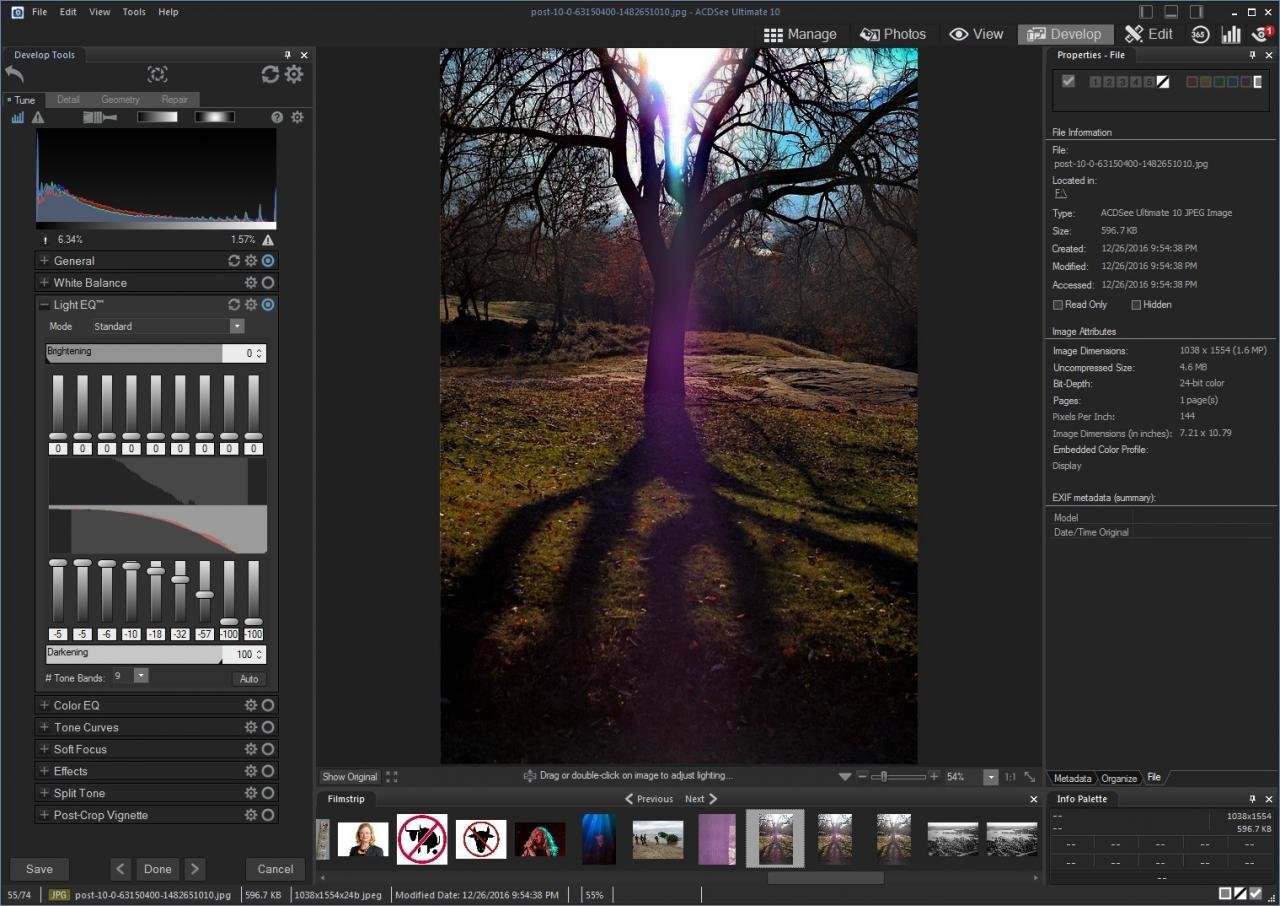This screenshot has height=906, width=1280.
Task: Open the Tools menu
Action: coord(133,12)
